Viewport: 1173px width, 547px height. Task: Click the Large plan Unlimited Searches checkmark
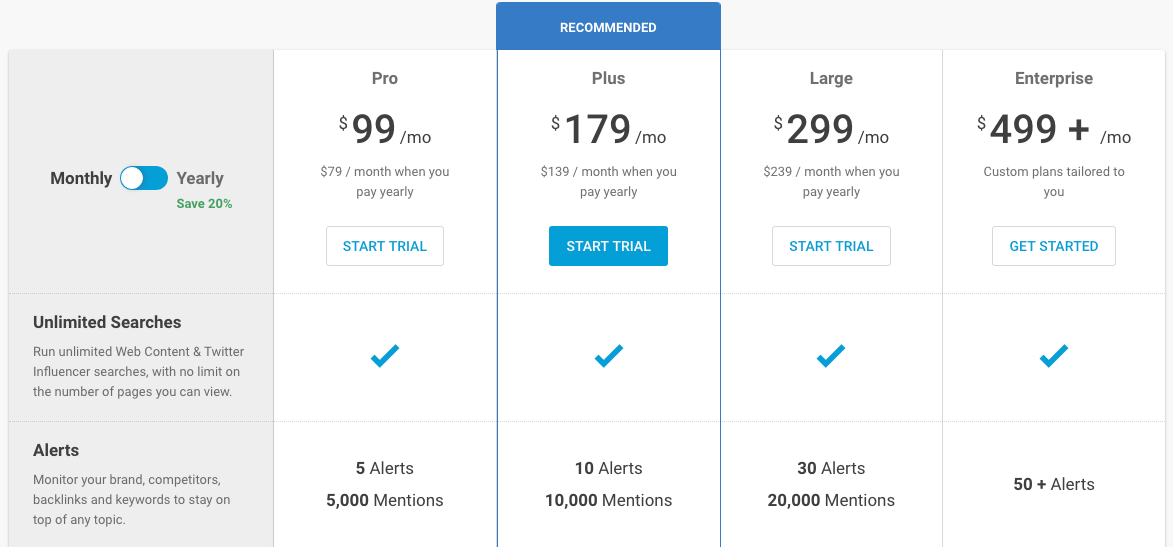pyautogui.click(x=831, y=356)
